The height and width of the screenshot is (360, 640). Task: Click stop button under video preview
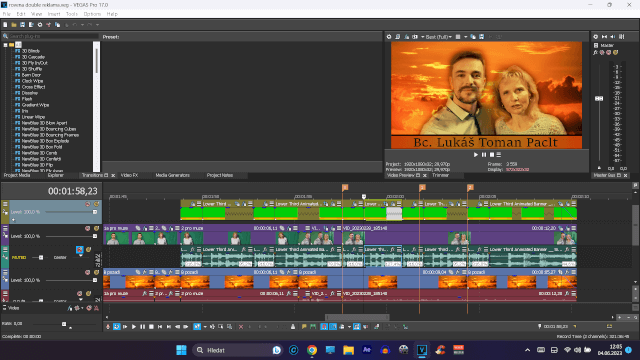tap(492, 155)
